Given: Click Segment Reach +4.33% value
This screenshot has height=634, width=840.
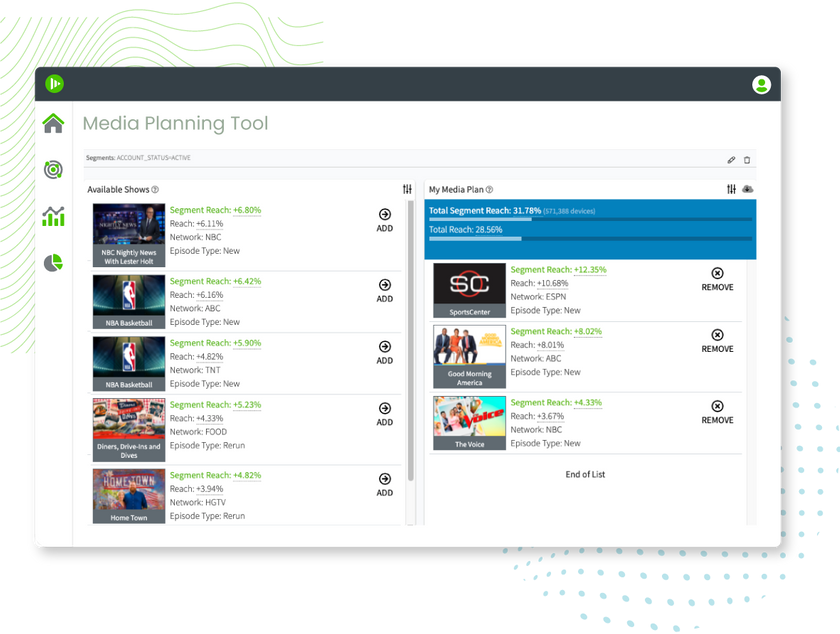Looking at the screenshot, I should [588, 402].
